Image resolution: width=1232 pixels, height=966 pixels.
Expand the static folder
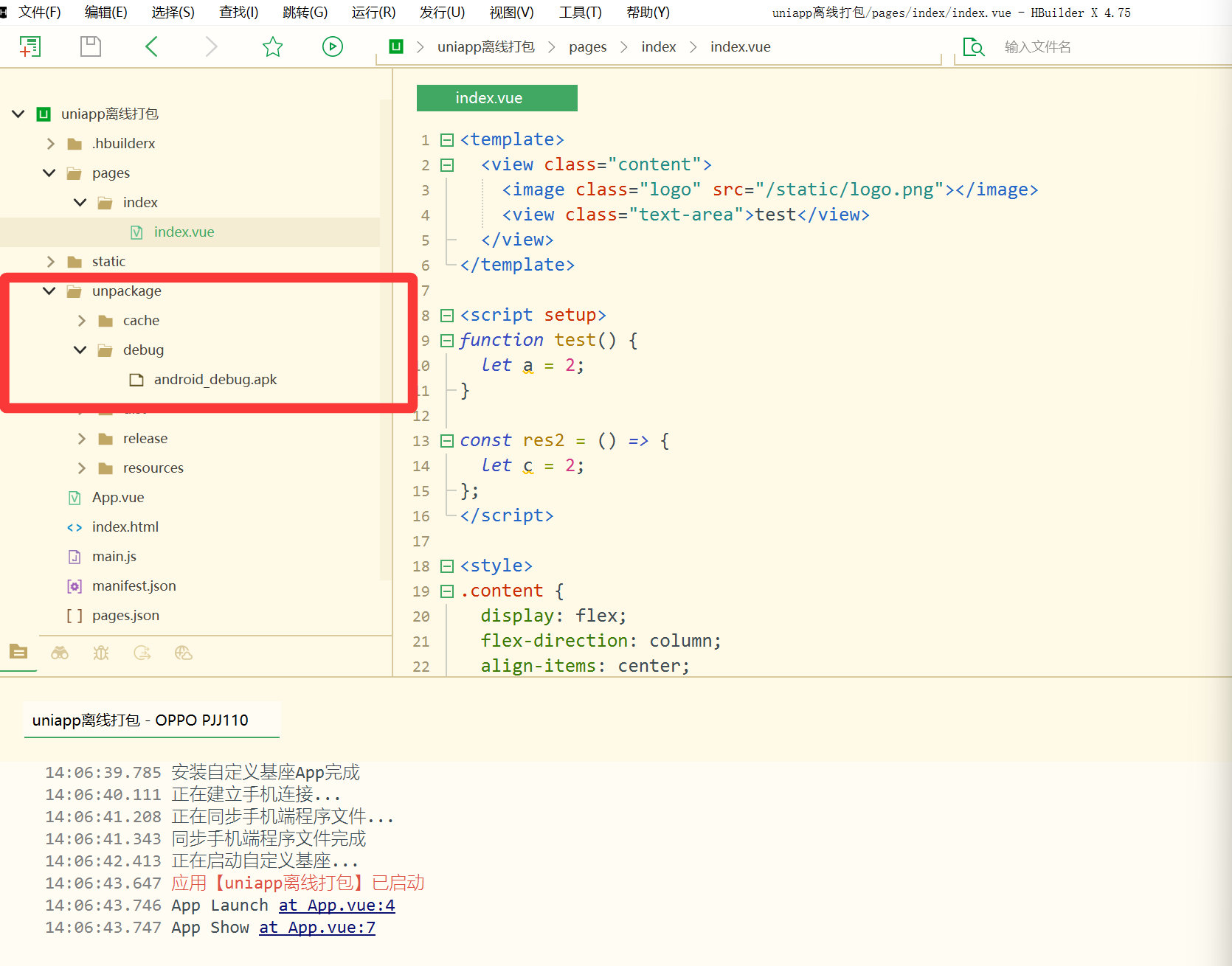(50, 262)
